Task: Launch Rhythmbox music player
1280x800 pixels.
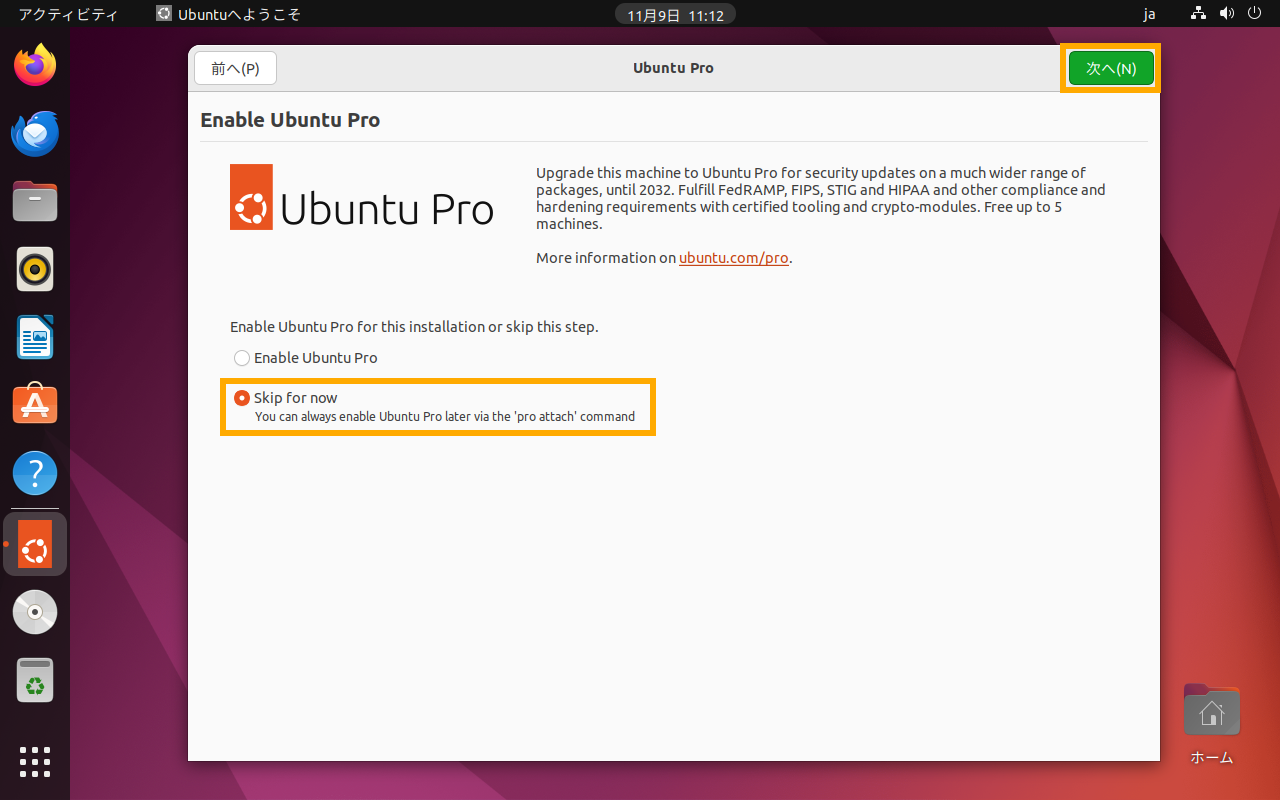Action: pos(35,269)
